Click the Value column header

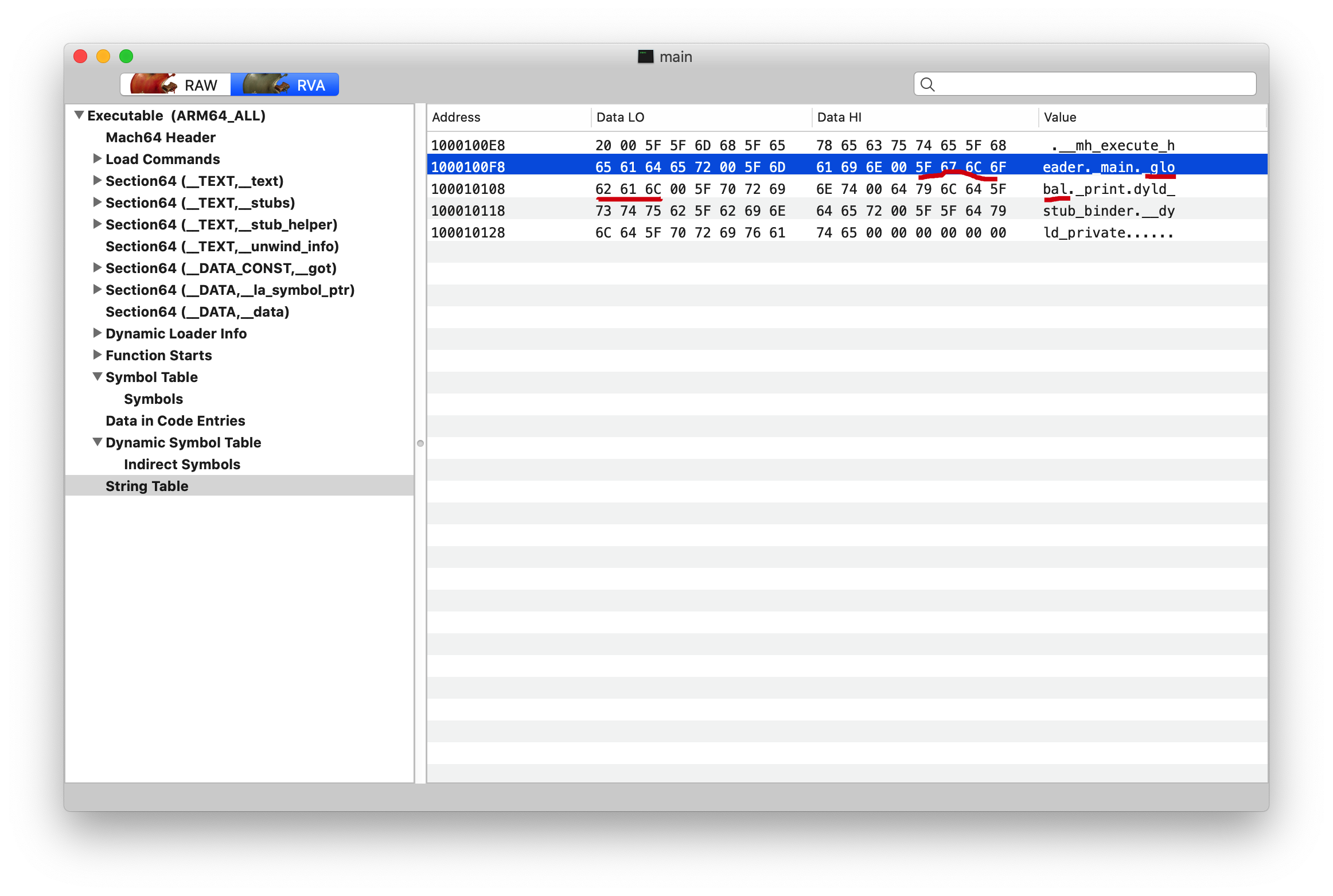pos(1152,117)
